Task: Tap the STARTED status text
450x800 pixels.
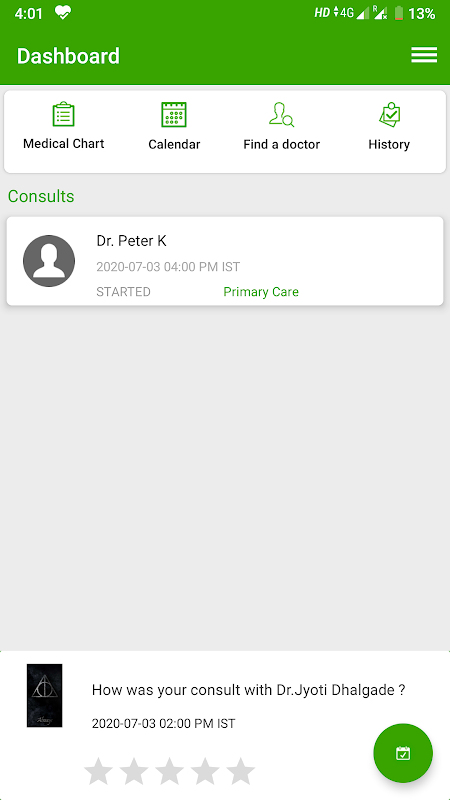Action: [123, 292]
